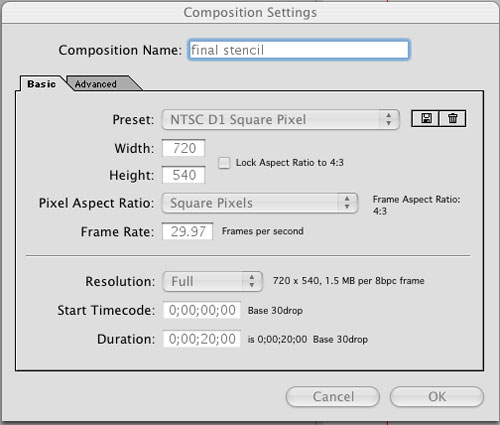
Task: Switch to the Advanced tab
Action: coord(100,83)
